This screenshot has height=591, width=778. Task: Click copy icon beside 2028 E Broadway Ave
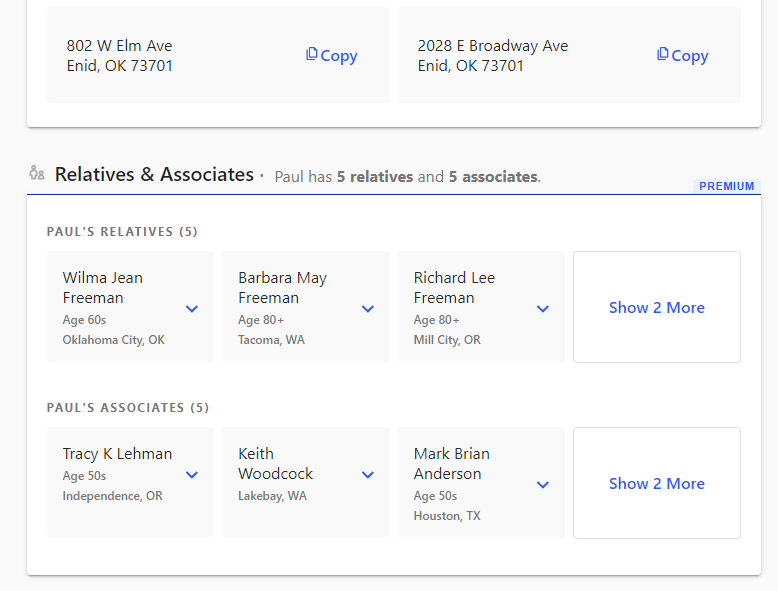point(662,54)
